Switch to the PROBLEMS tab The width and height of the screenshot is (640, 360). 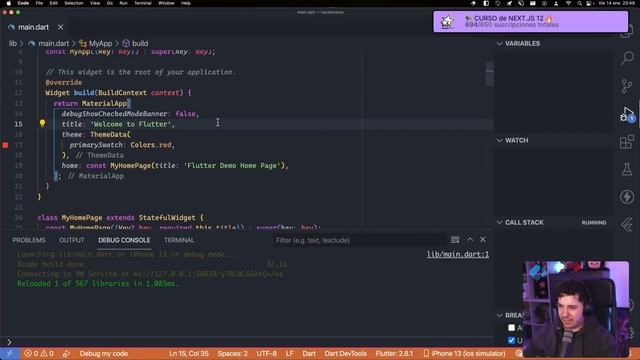click(x=29, y=240)
